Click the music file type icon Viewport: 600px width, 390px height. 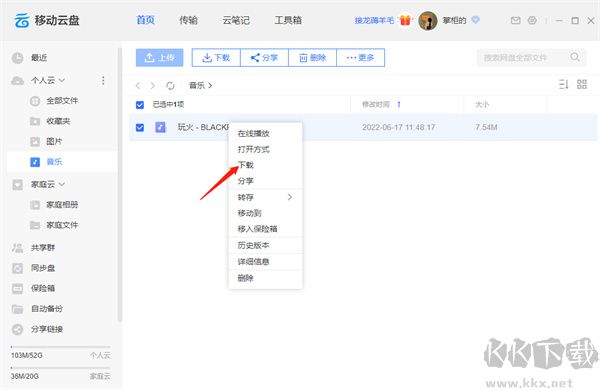(160, 127)
